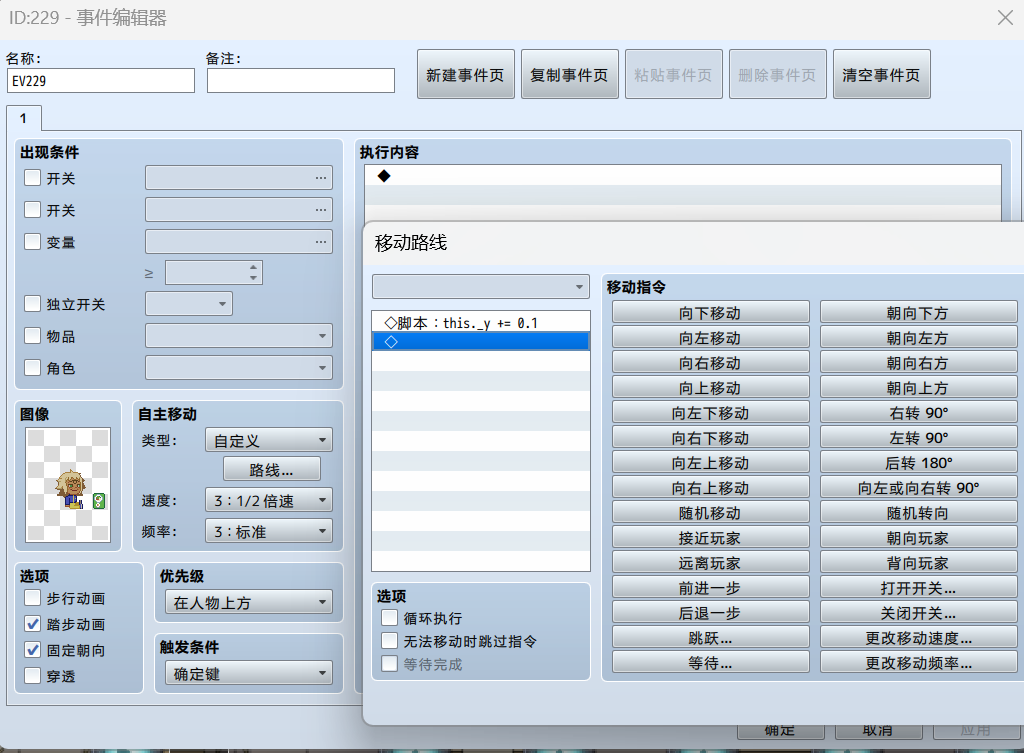Open the move route target dropdown
1024x753 pixels.
tap(481, 287)
